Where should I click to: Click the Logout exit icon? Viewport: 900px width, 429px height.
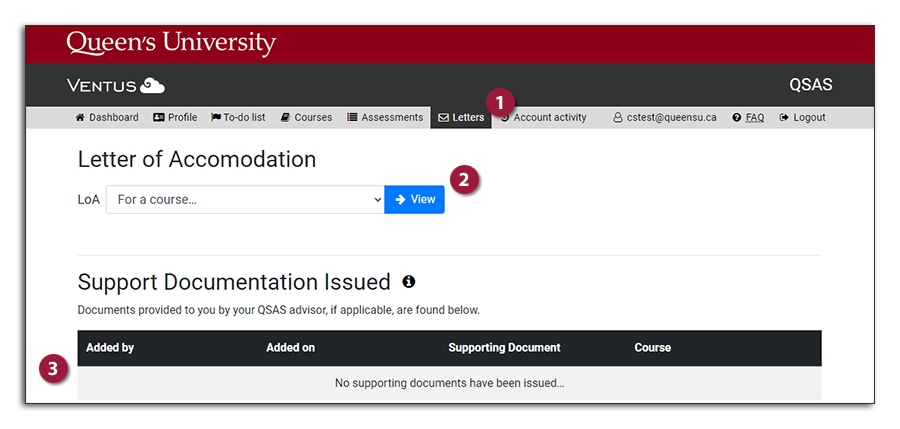click(x=785, y=118)
